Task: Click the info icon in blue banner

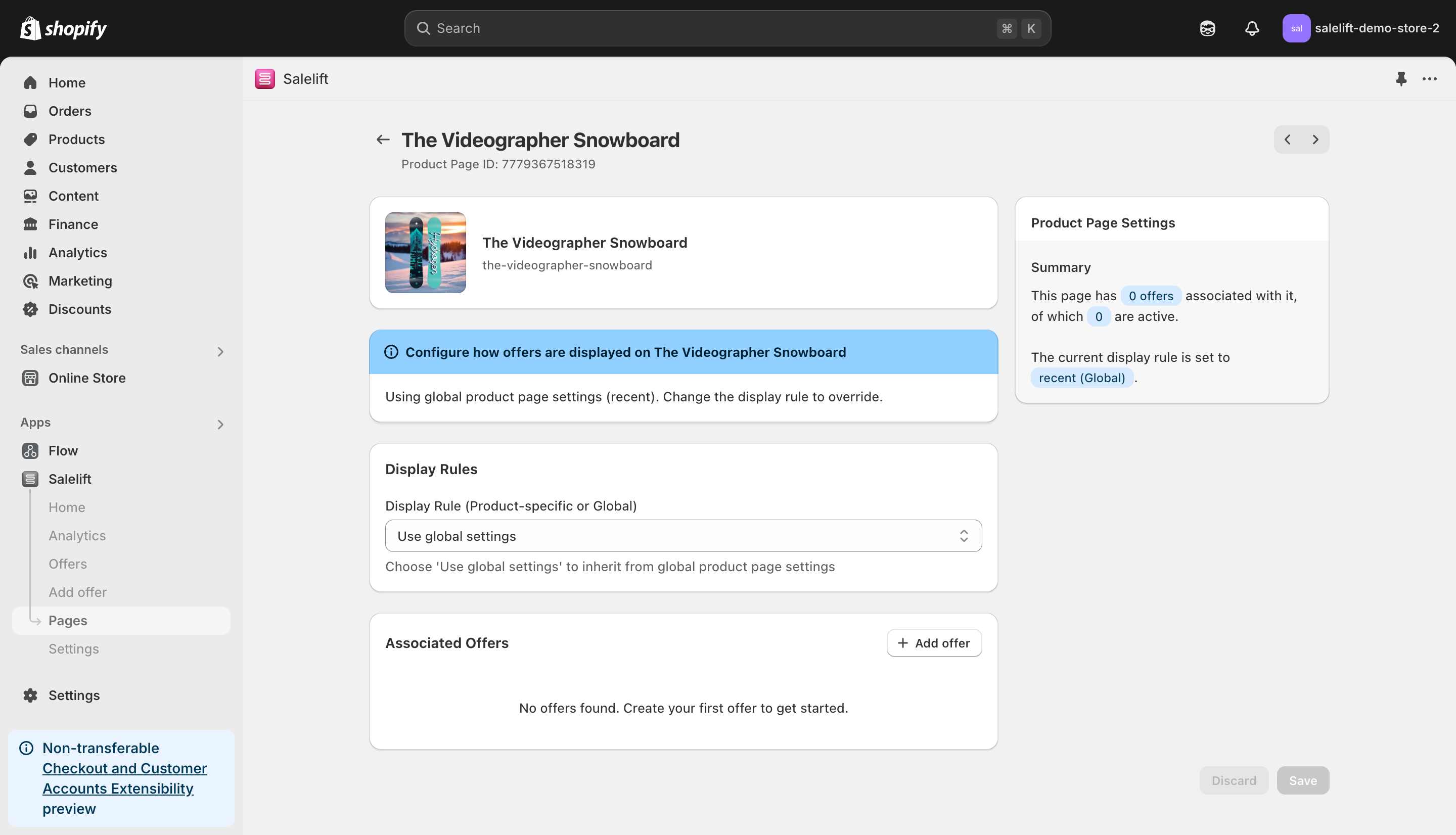Action: click(x=391, y=352)
